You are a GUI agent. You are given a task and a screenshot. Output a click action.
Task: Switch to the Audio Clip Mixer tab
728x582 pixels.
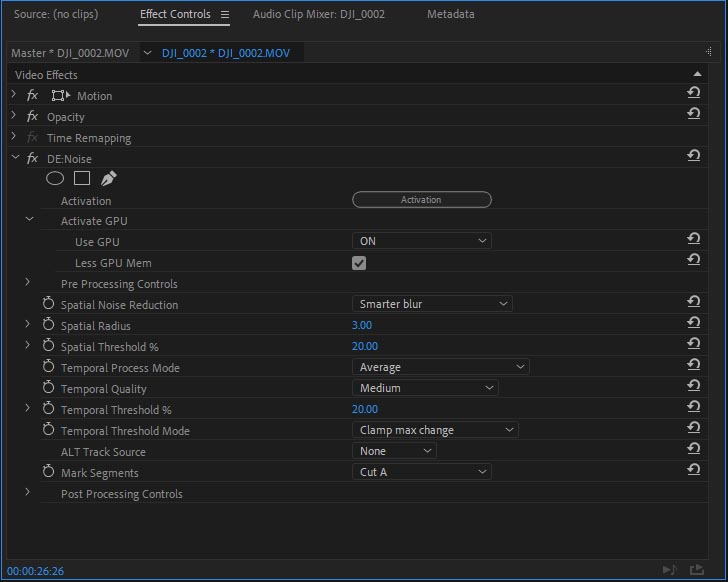tap(318, 15)
